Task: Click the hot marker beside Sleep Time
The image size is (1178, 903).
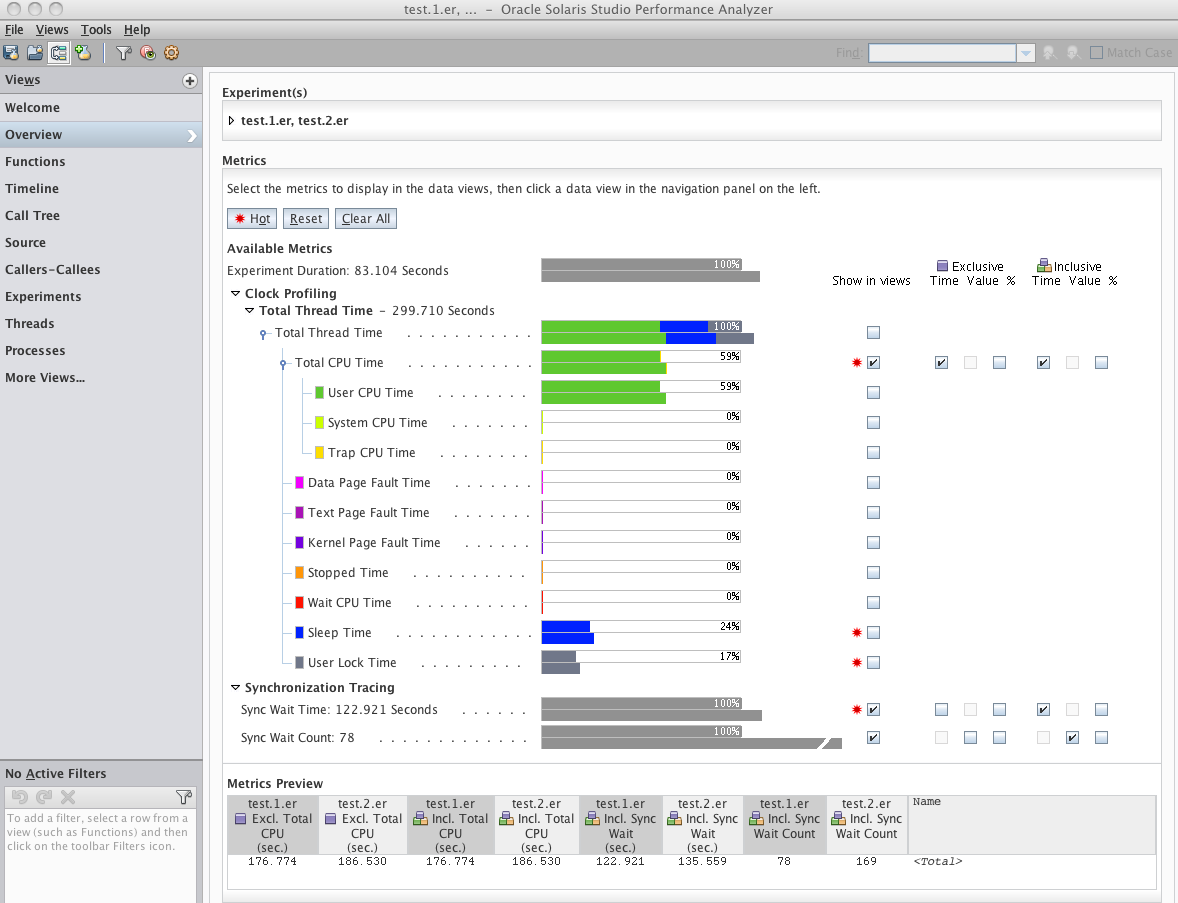Action: pyautogui.click(x=856, y=633)
